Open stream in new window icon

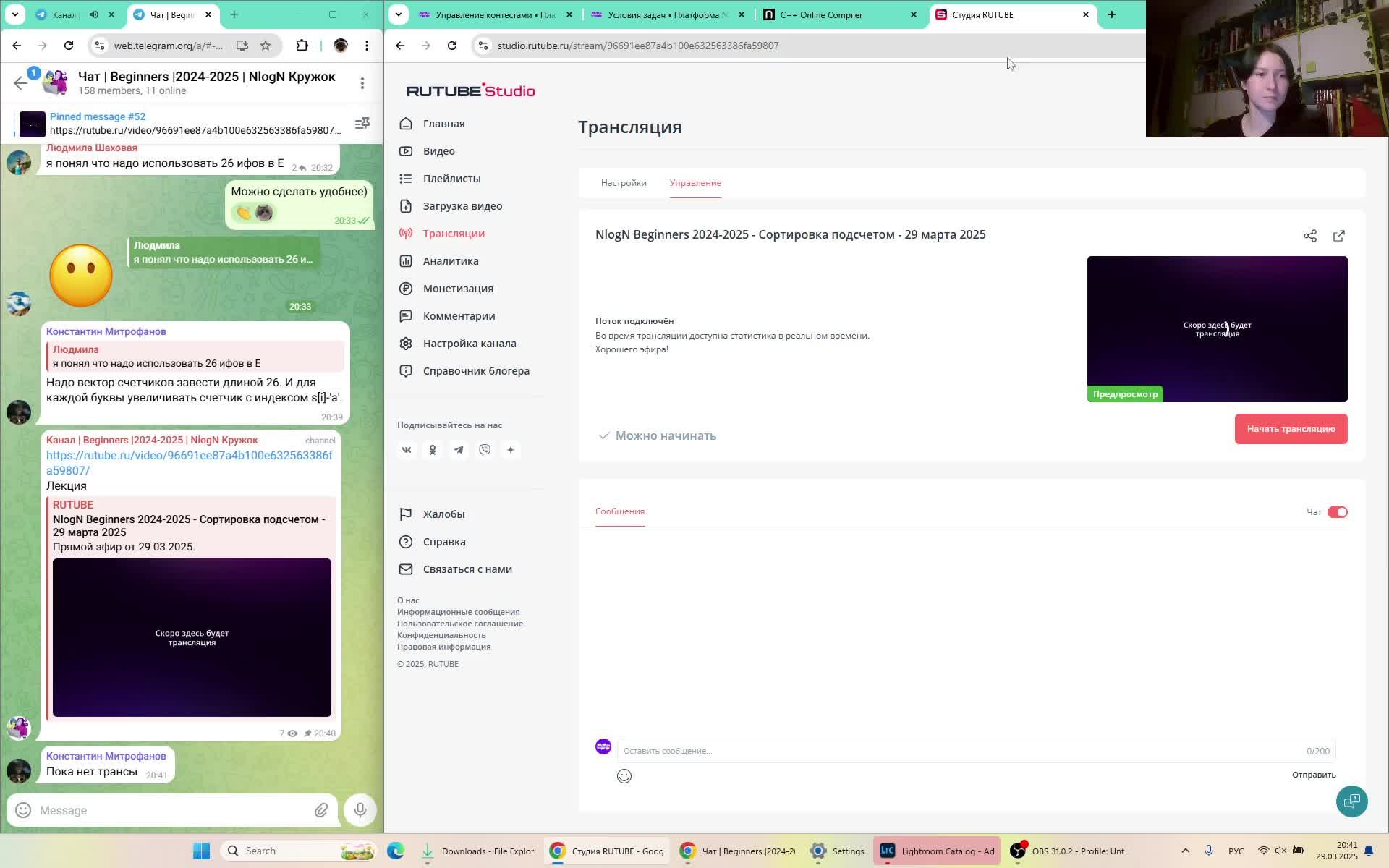[1339, 236]
